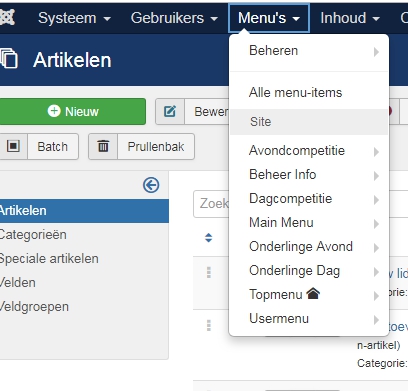Open the Inhoud dropdown menu
Screen dimensions: 408x391
coord(350,18)
